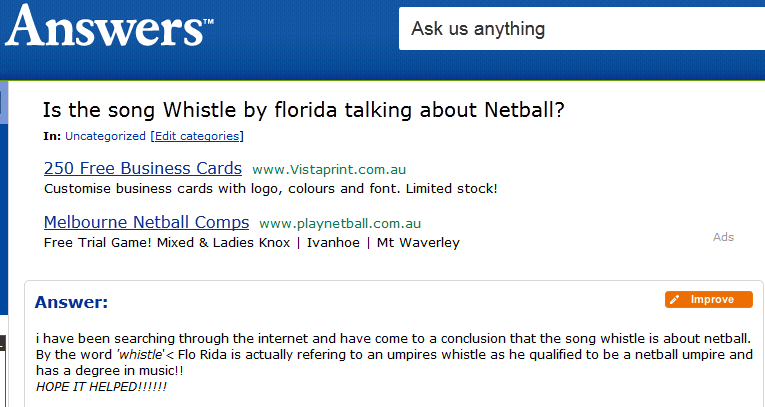
Task: Click the 'Ads' label beside the adverts
Action: (723, 237)
